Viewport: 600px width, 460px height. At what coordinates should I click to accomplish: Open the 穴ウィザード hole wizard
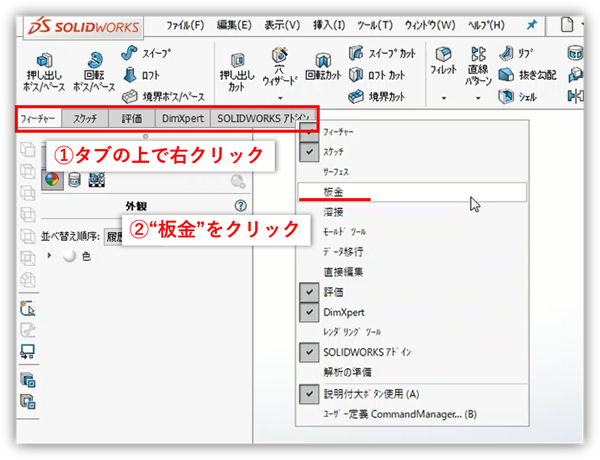click(x=280, y=67)
